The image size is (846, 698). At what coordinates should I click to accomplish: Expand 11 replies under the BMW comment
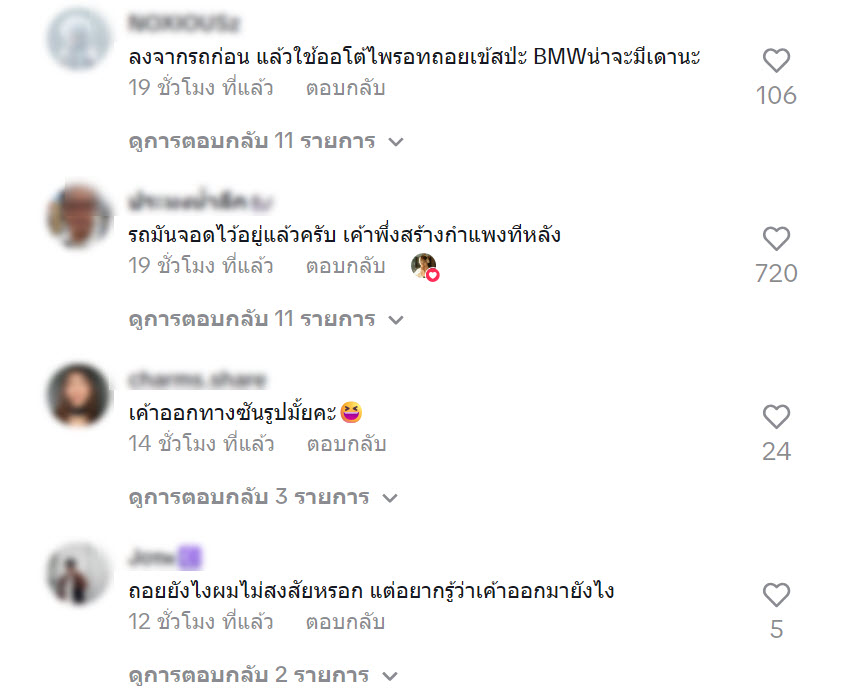pyautogui.click(x=266, y=141)
